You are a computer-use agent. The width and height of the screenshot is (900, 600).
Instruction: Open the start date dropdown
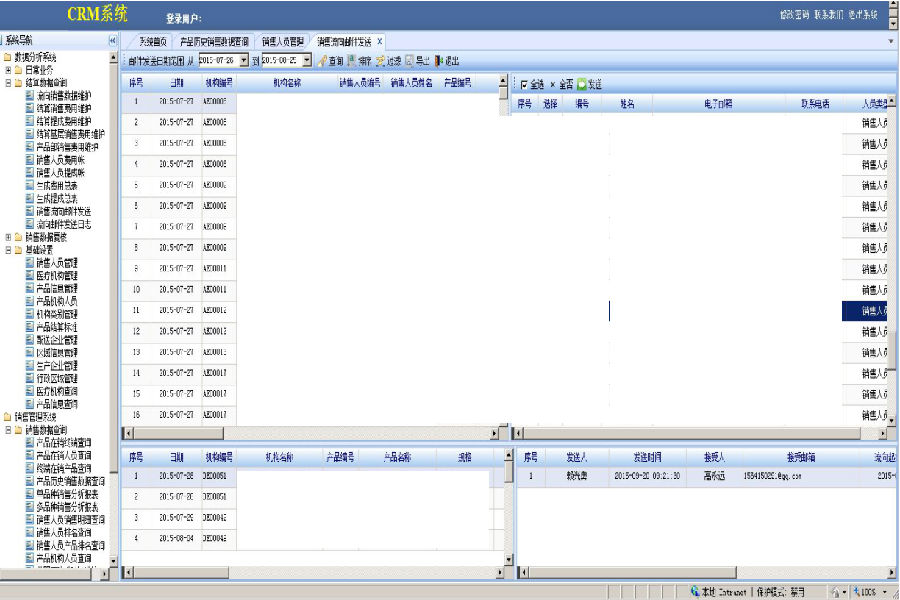(244, 61)
